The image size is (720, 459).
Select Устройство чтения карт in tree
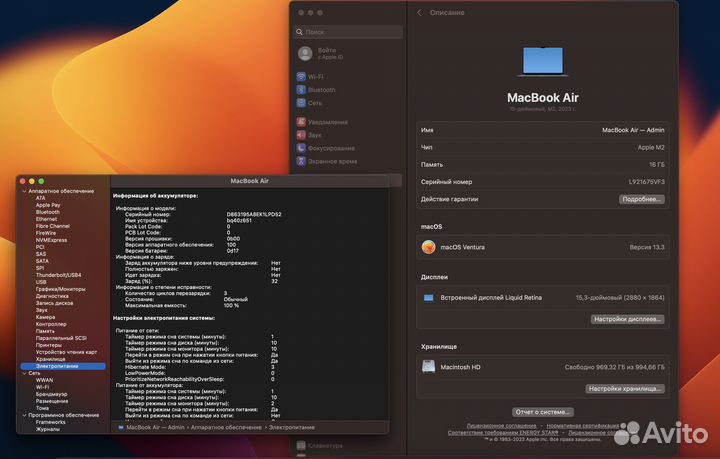[x=66, y=352]
